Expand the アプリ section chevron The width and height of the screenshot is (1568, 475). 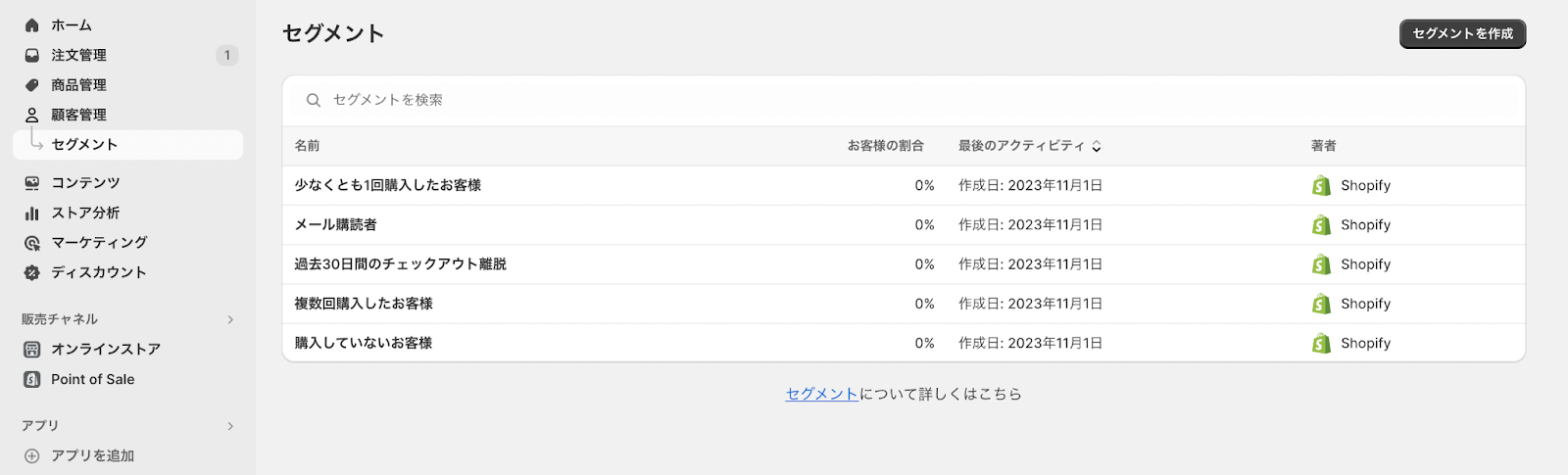coord(230,426)
